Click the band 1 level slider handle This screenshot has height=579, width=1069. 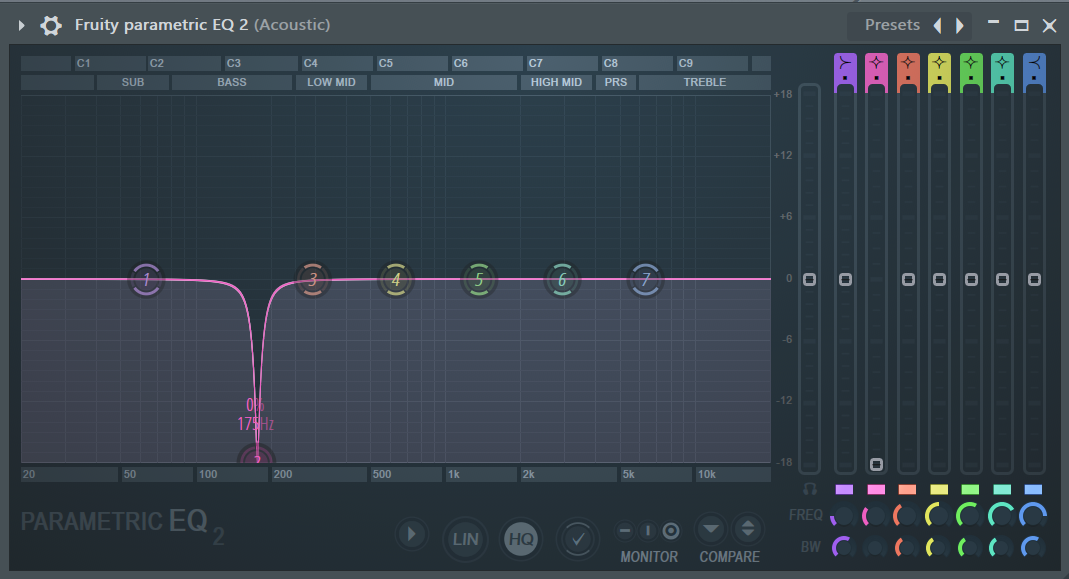(845, 280)
